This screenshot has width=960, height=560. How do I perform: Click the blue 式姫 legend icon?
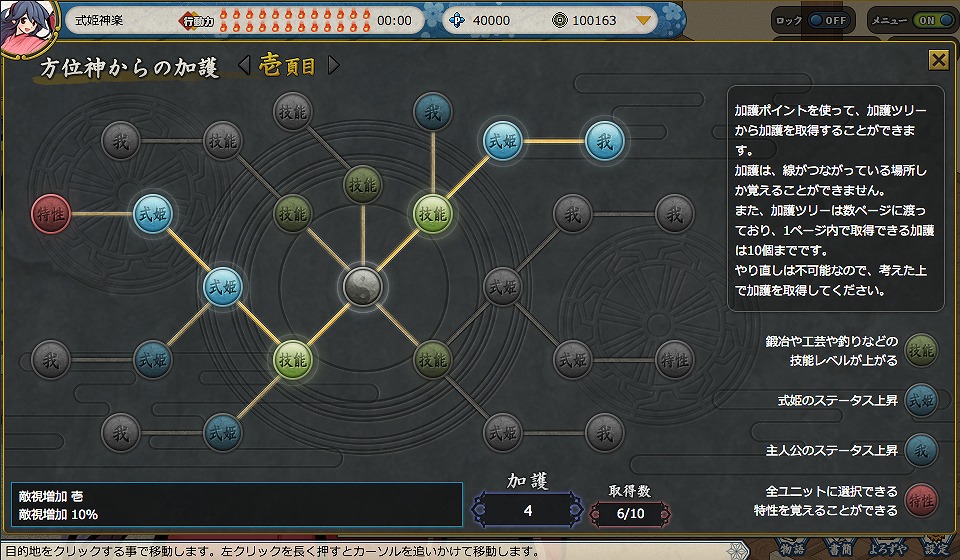click(x=921, y=400)
